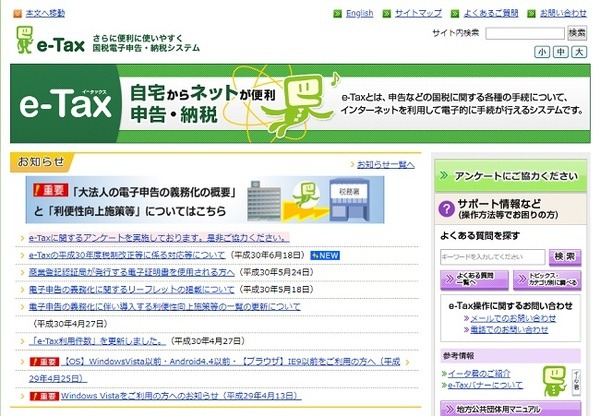
Task: Click the green arrow icon before お問い合わせ
Action: [531, 14]
